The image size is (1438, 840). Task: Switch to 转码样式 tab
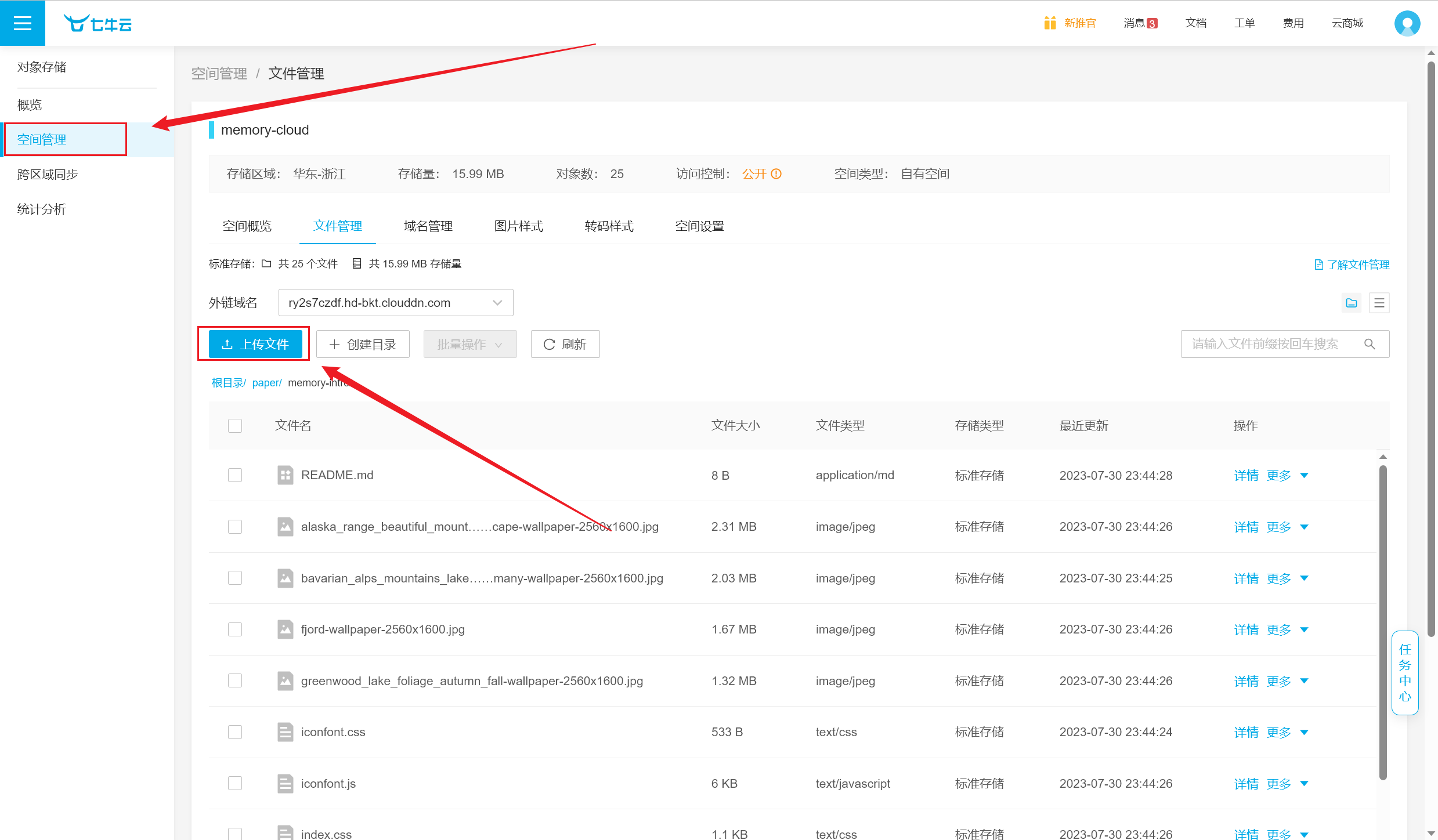coord(609,226)
